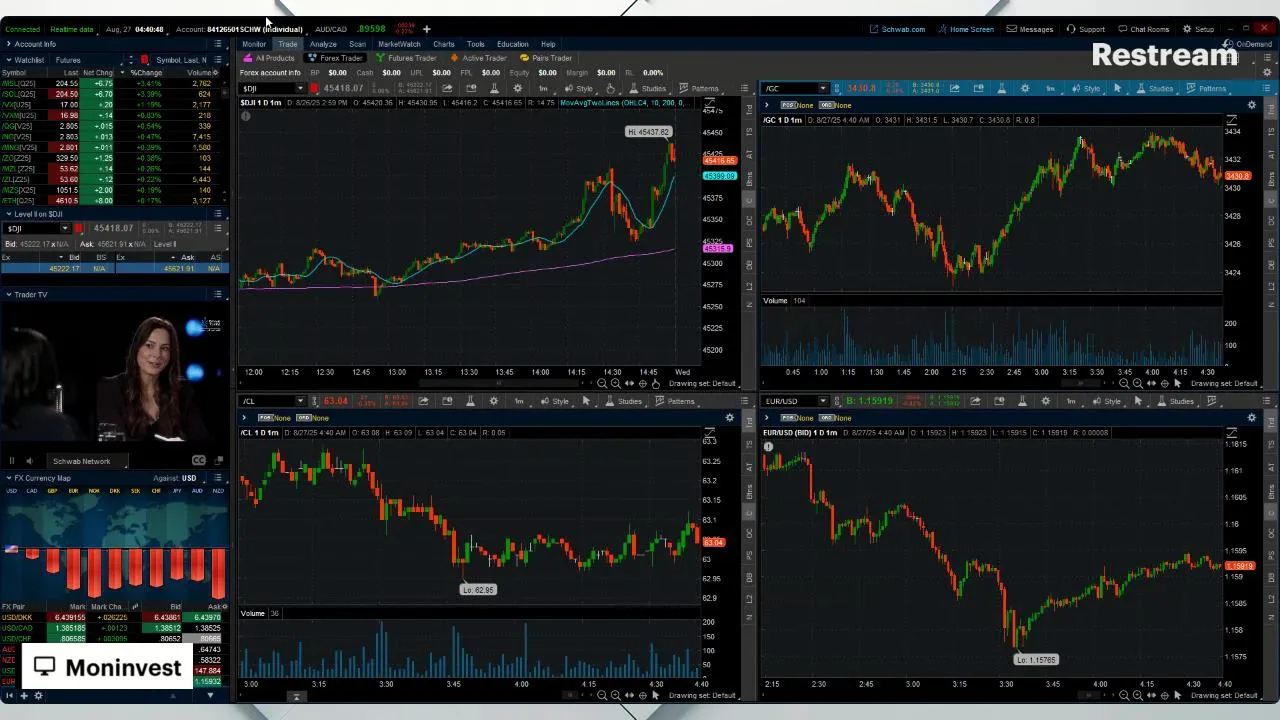Toggle OnDemand mode

pyautogui.click(x=1249, y=44)
